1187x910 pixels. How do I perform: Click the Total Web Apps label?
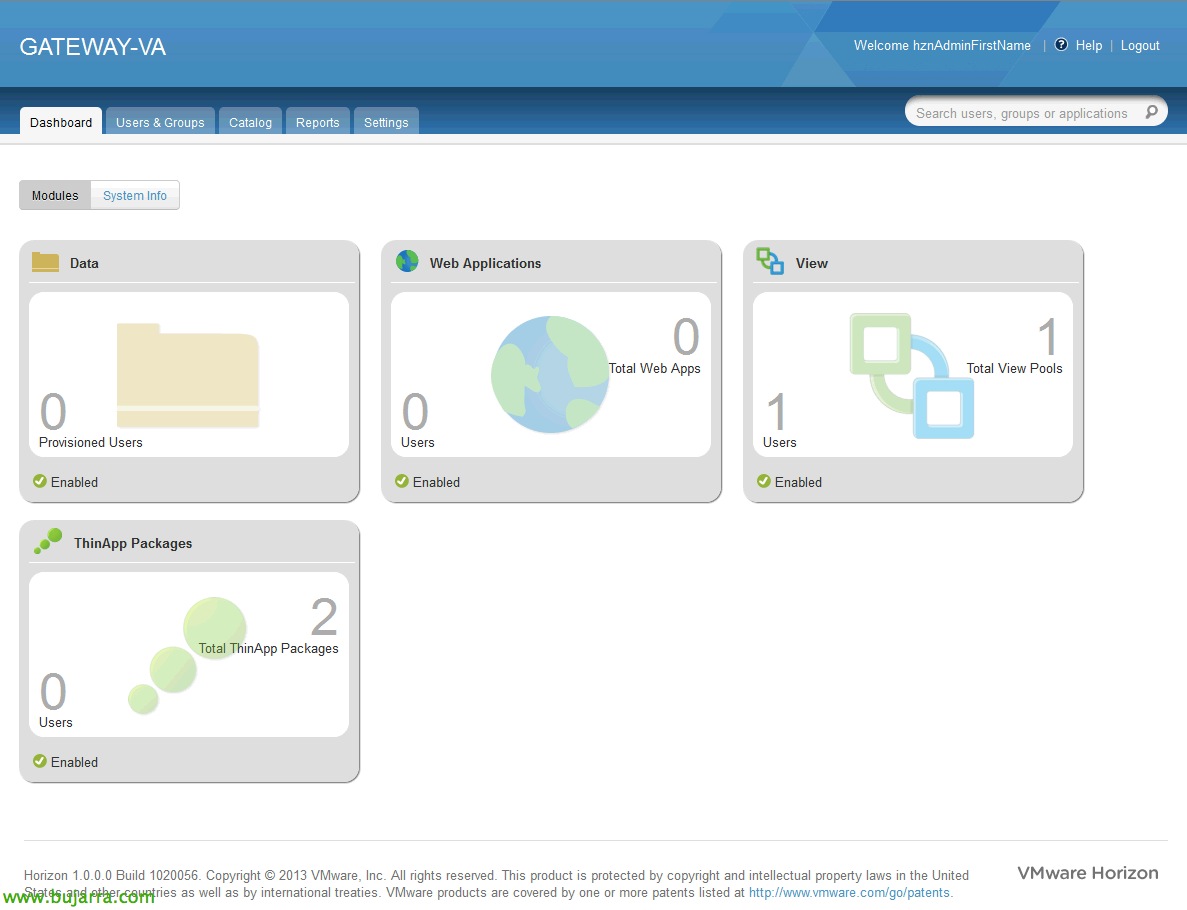[655, 369]
